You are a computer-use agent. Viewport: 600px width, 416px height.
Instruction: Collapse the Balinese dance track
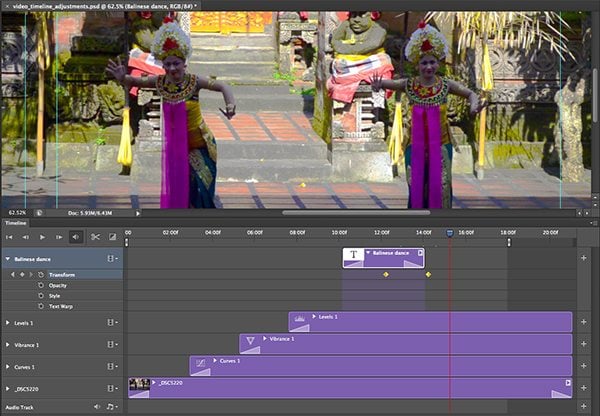pyautogui.click(x=7, y=258)
